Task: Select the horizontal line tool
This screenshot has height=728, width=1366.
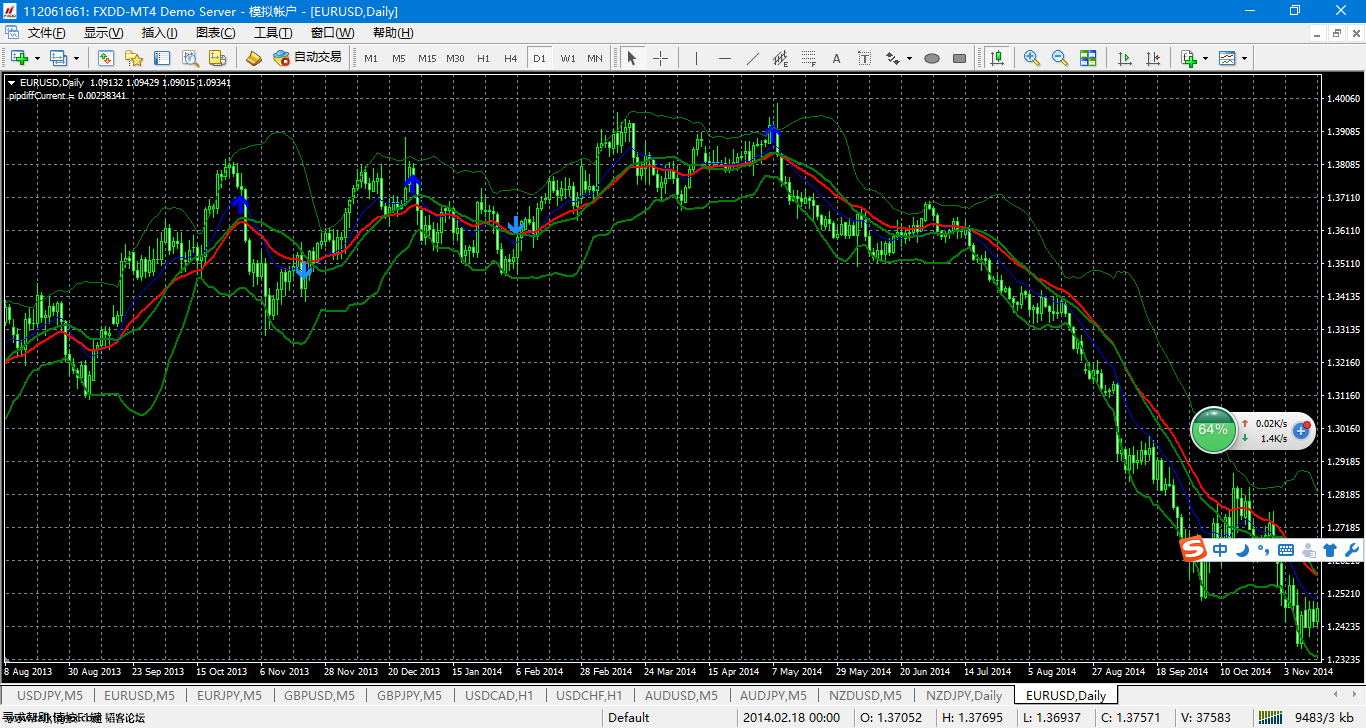Action: click(725, 58)
